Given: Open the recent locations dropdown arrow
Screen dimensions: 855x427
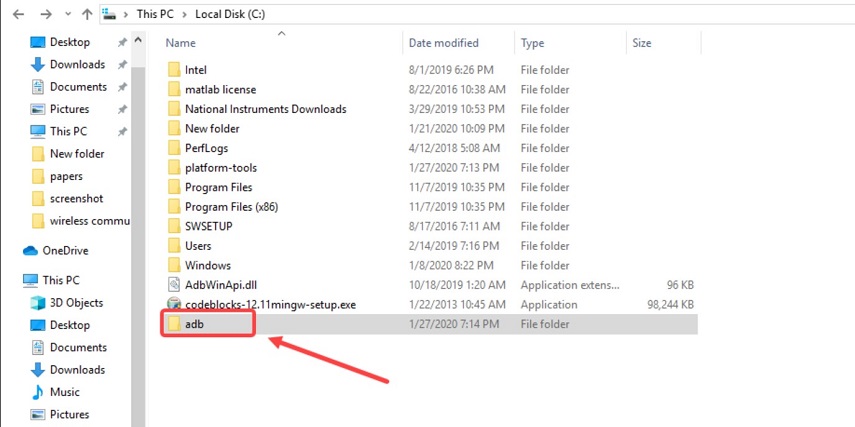Looking at the screenshot, I should [x=68, y=14].
